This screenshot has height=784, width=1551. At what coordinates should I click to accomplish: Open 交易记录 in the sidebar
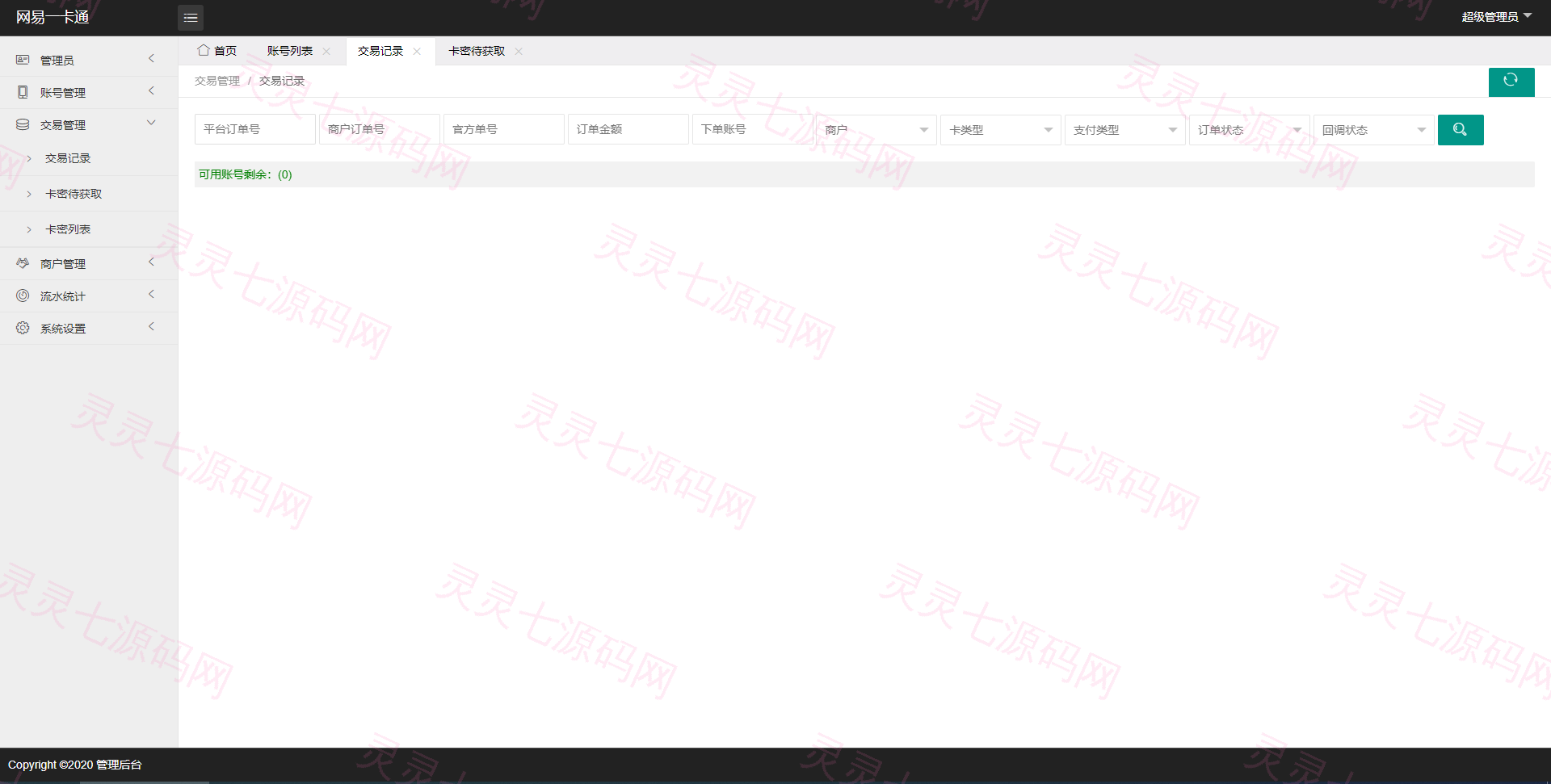pyautogui.click(x=68, y=158)
